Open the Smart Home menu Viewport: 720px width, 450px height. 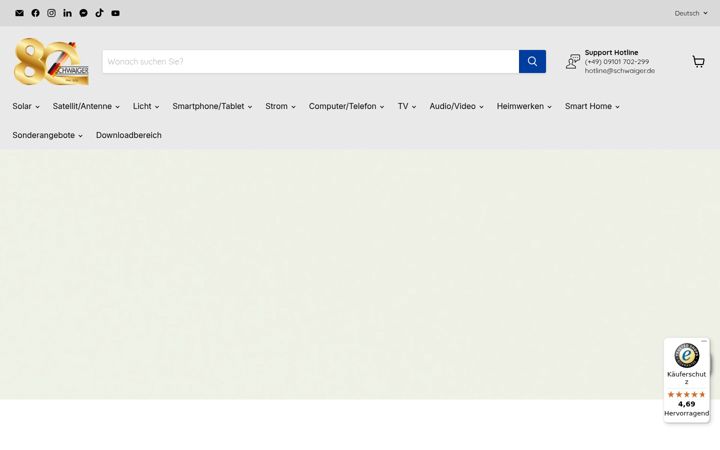[592, 106]
